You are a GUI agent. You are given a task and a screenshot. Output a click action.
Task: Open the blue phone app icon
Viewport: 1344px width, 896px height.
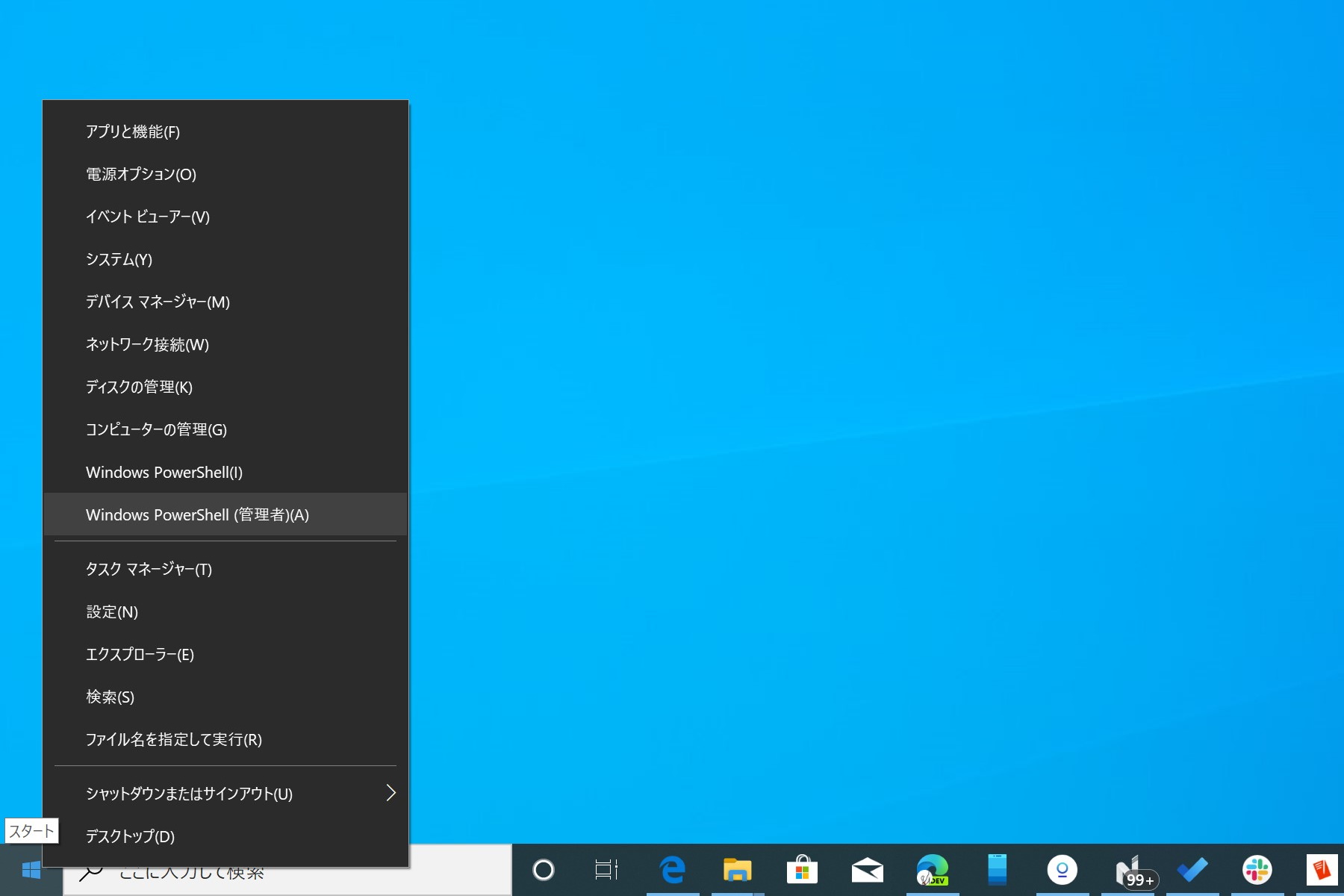click(998, 870)
